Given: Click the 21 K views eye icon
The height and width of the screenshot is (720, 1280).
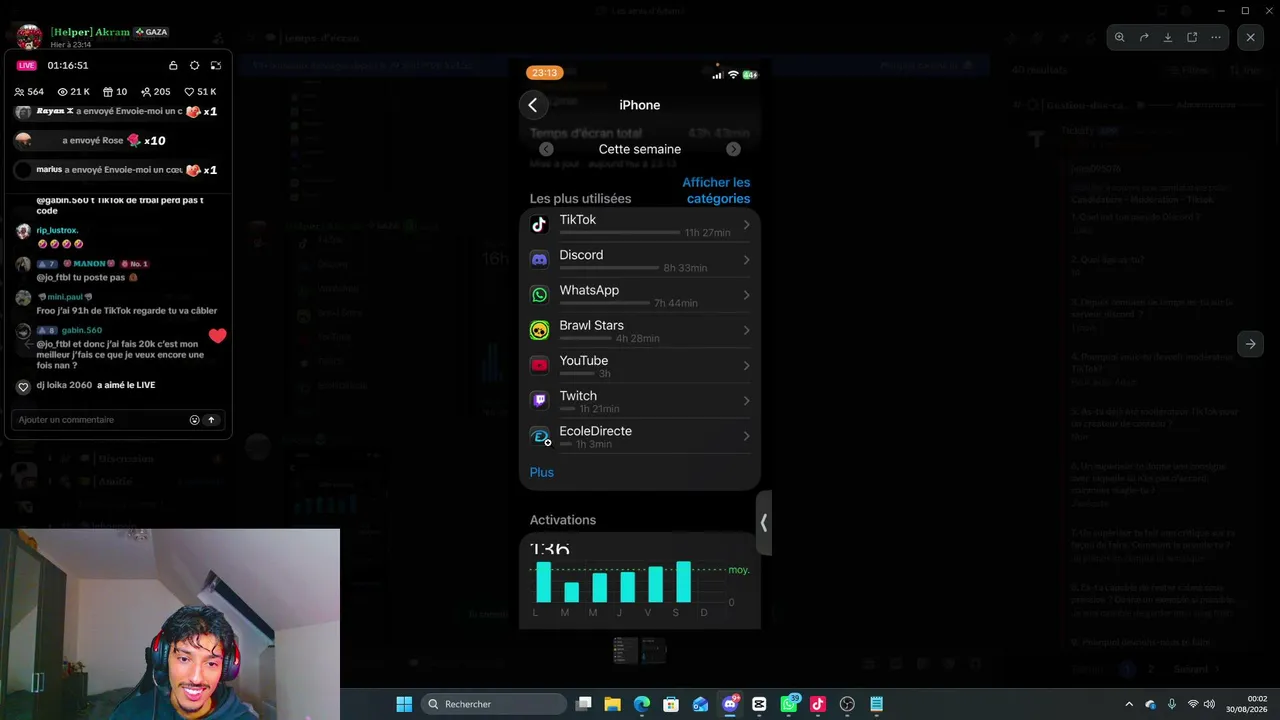Looking at the screenshot, I should (63, 92).
